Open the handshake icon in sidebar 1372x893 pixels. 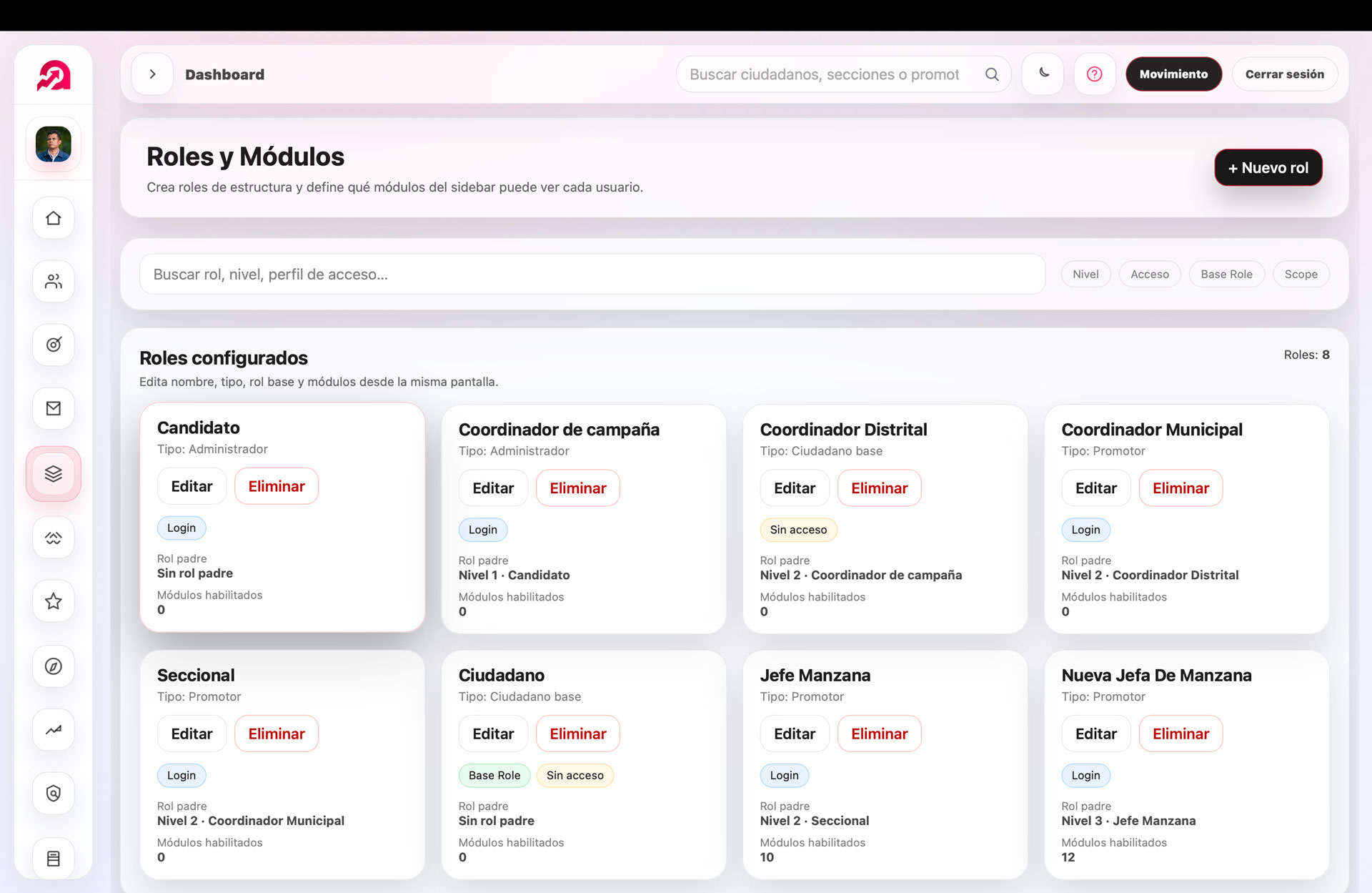tap(54, 538)
